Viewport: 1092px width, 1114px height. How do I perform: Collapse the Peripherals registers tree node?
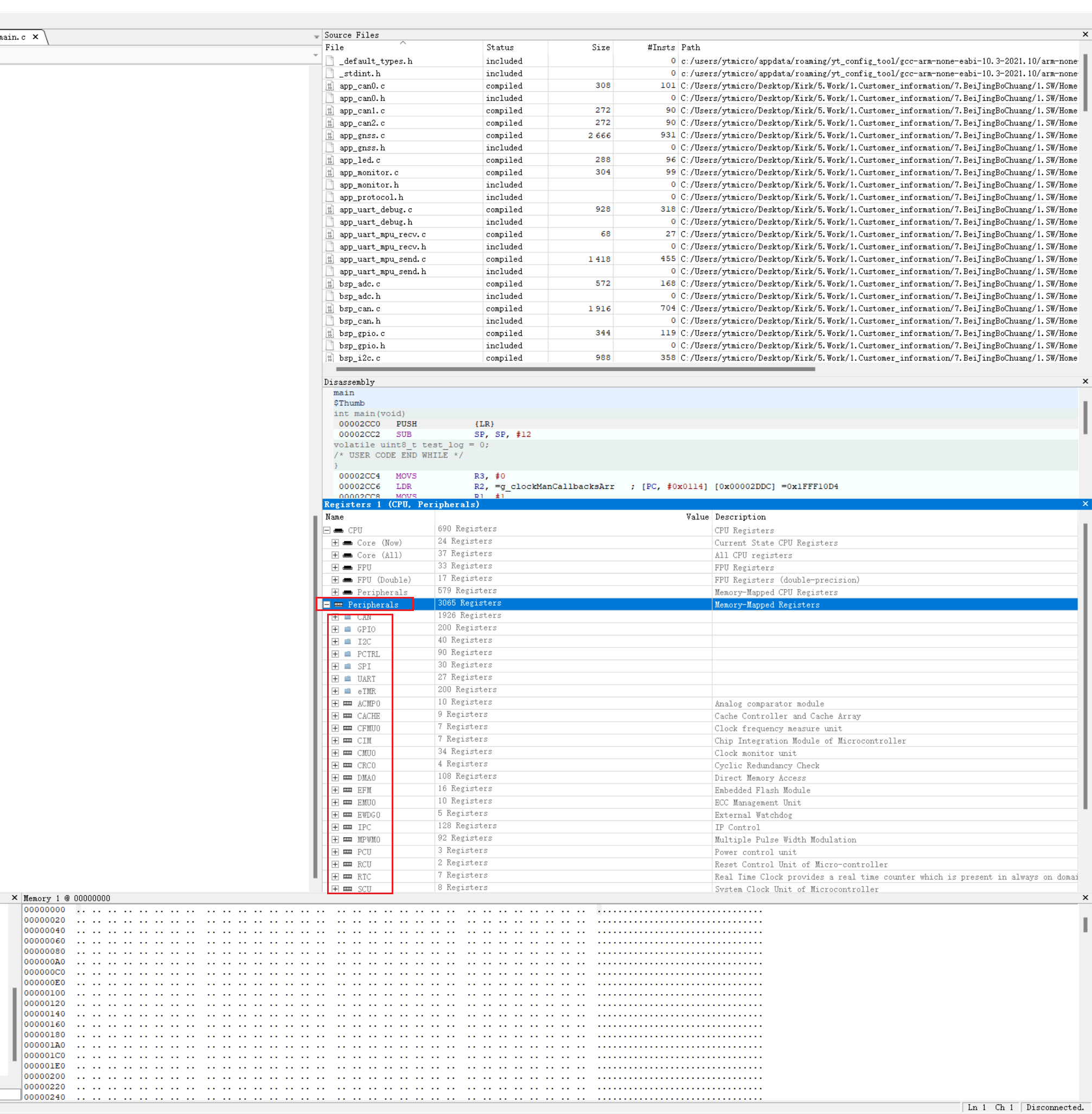tap(327, 604)
